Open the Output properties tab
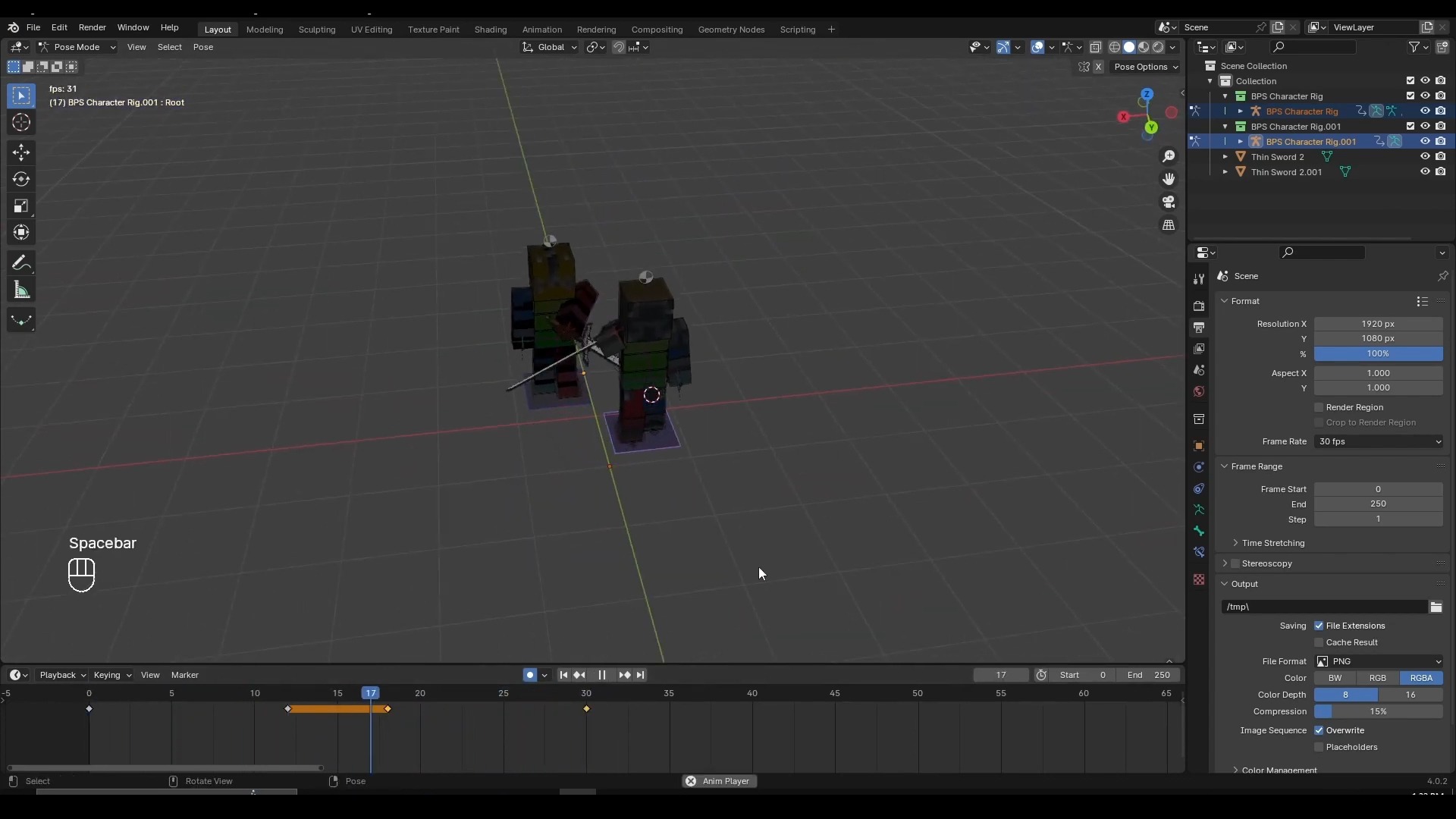This screenshot has width=1456, height=819. coord(1199,328)
